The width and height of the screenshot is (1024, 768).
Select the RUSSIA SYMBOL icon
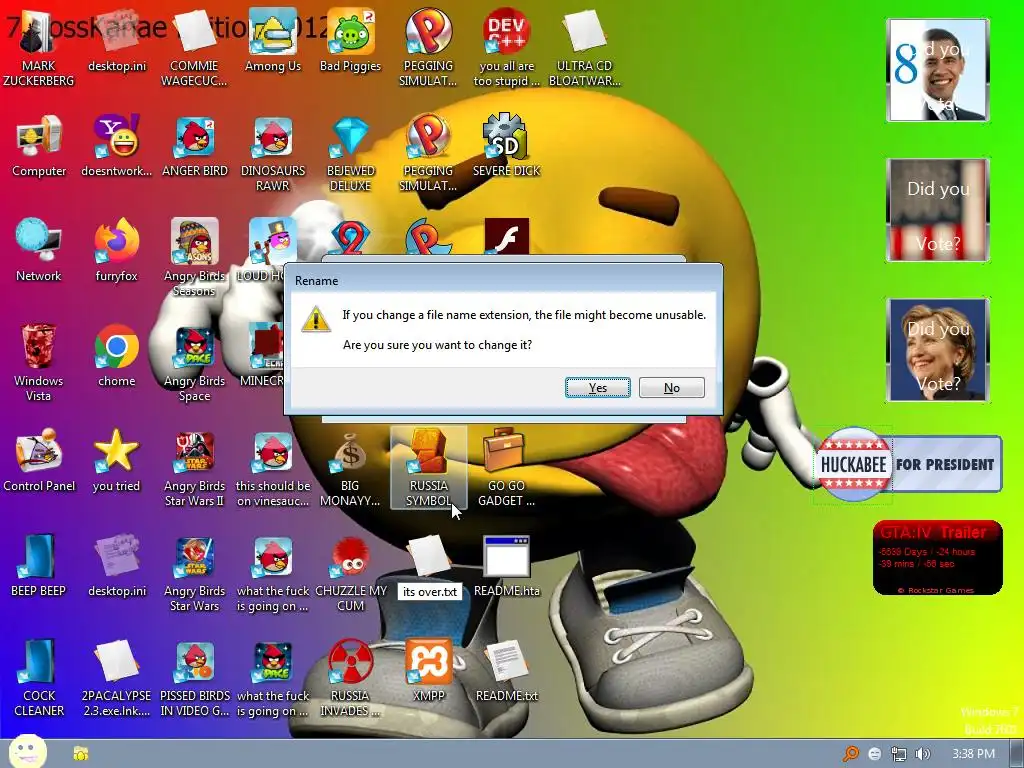[428, 468]
